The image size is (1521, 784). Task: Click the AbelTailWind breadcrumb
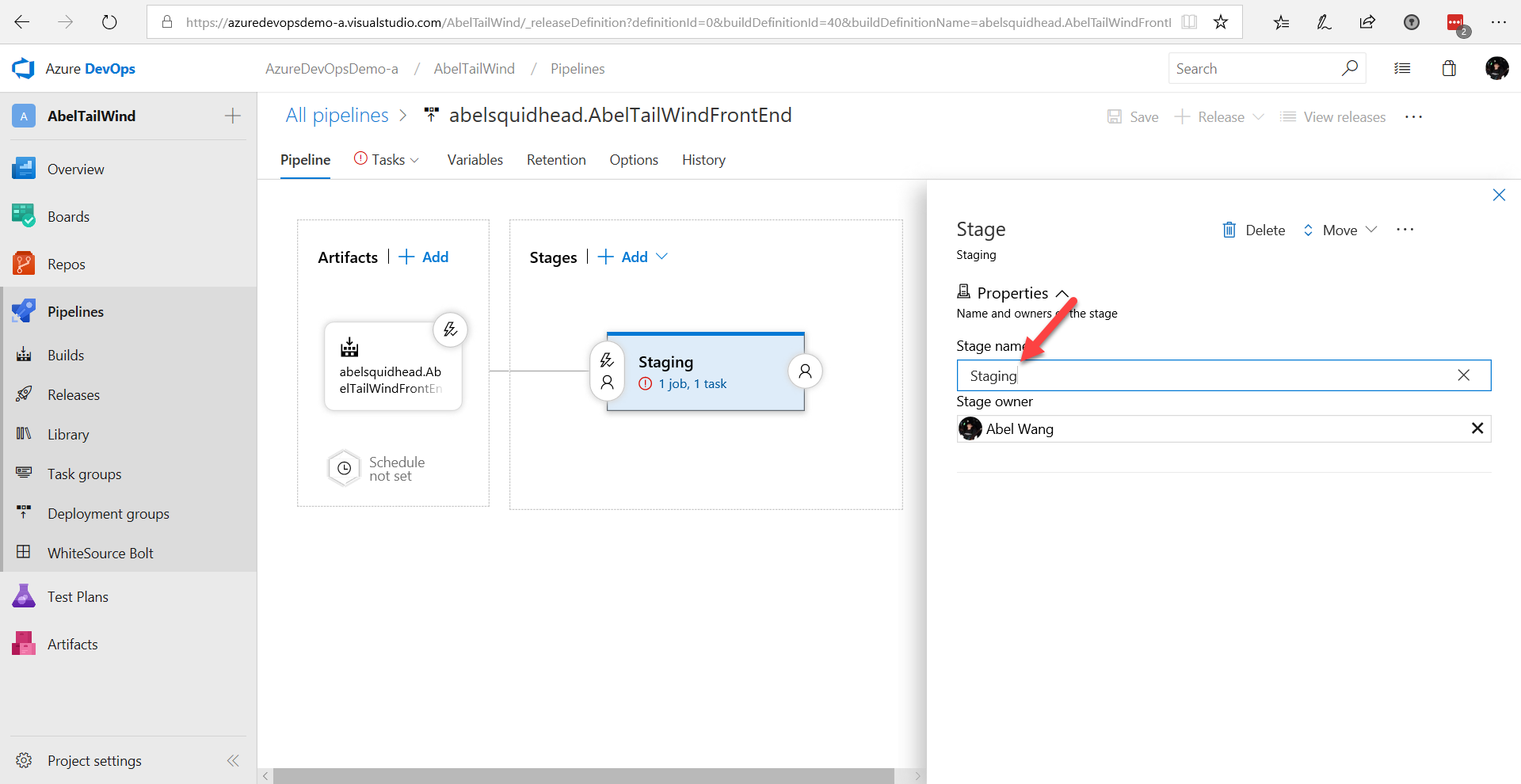pos(475,69)
